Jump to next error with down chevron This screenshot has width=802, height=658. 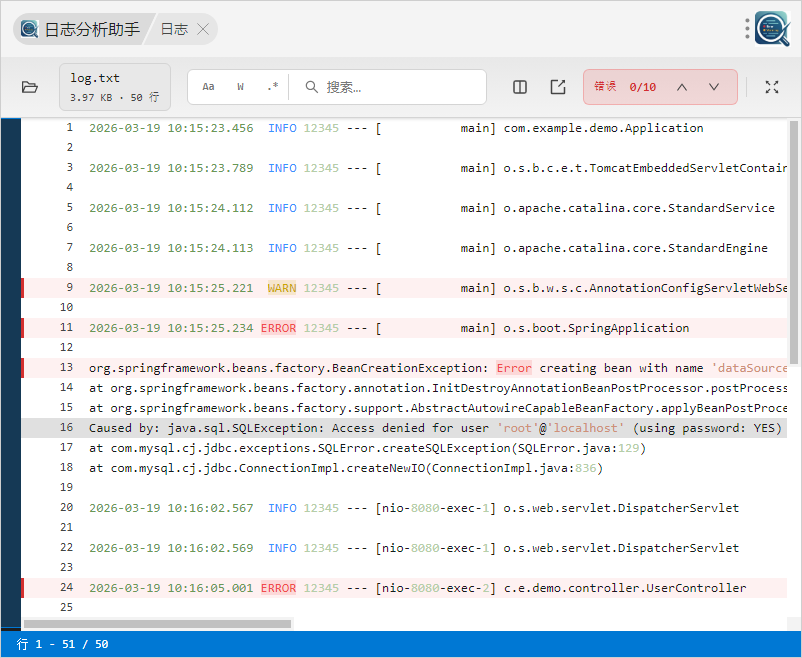click(714, 87)
